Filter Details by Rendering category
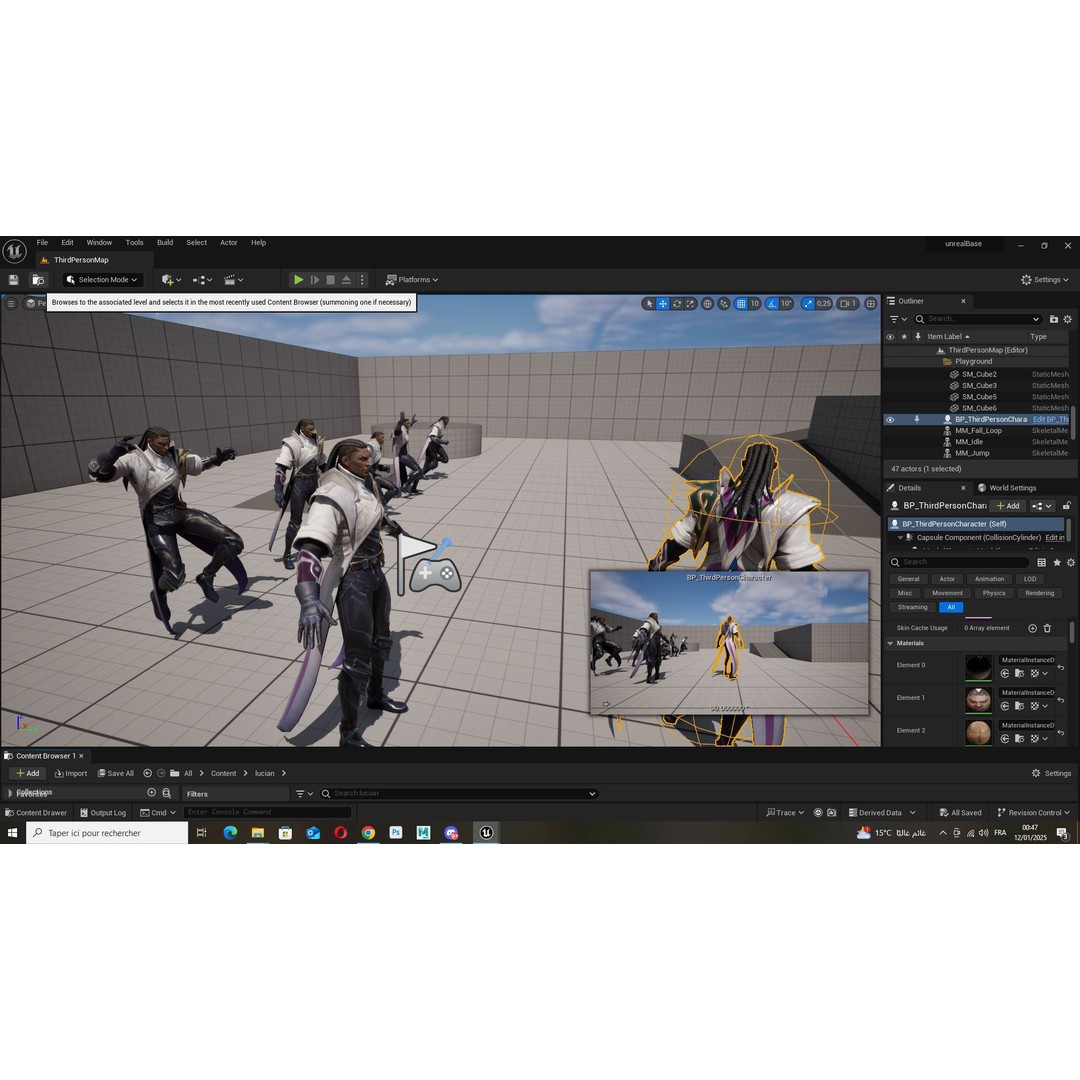Viewport: 1080px width, 1080px height. coord(1039,593)
